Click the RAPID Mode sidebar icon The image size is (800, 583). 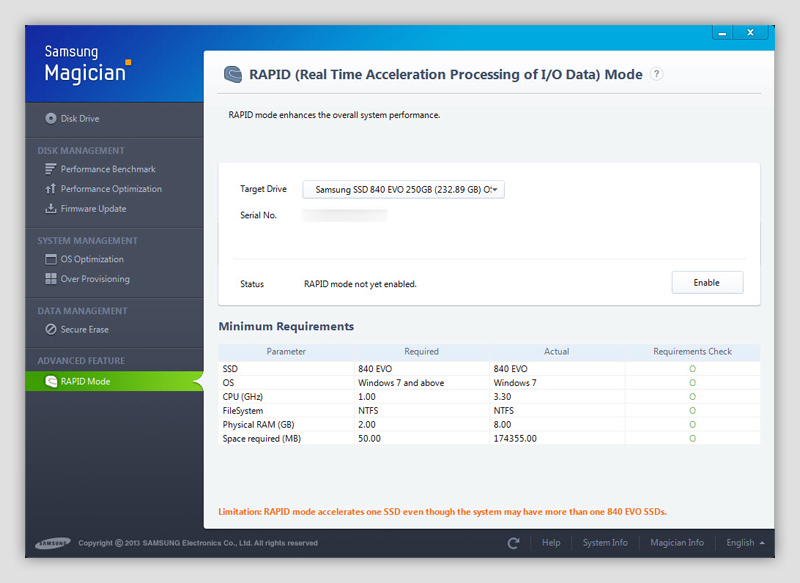(x=51, y=381)
